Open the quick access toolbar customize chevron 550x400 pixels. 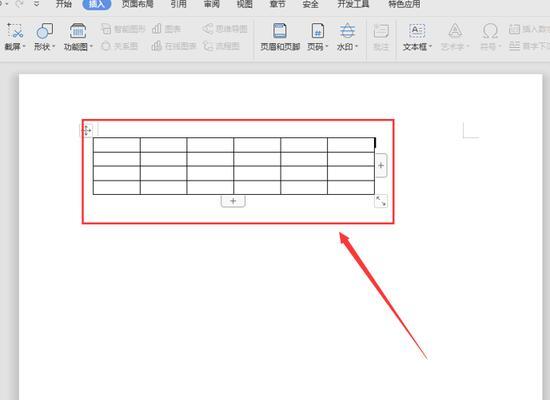36,4
